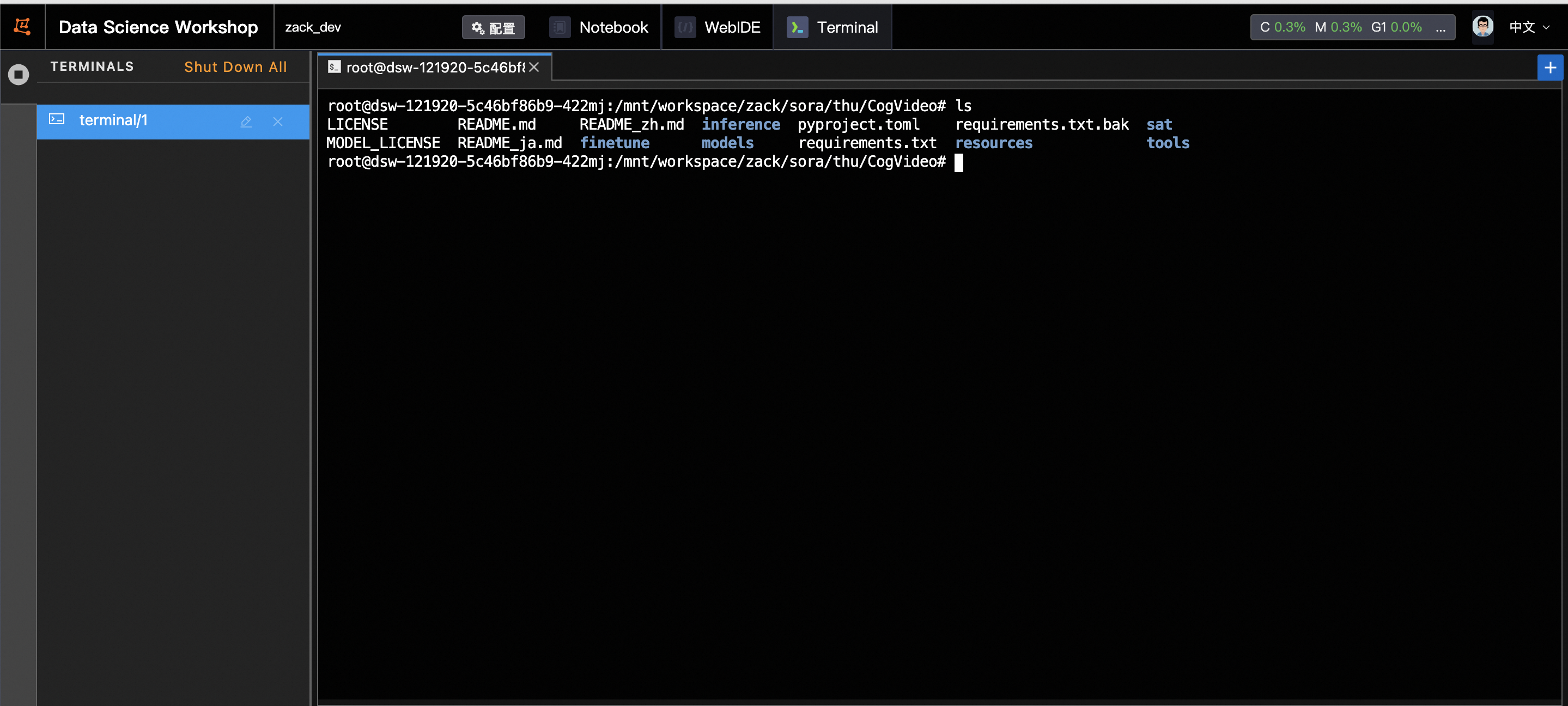Image resolution: width=1568 pixels, height=706 pixels.
Task: Click Shut Down All terminals link
Action: pos(235,67)
